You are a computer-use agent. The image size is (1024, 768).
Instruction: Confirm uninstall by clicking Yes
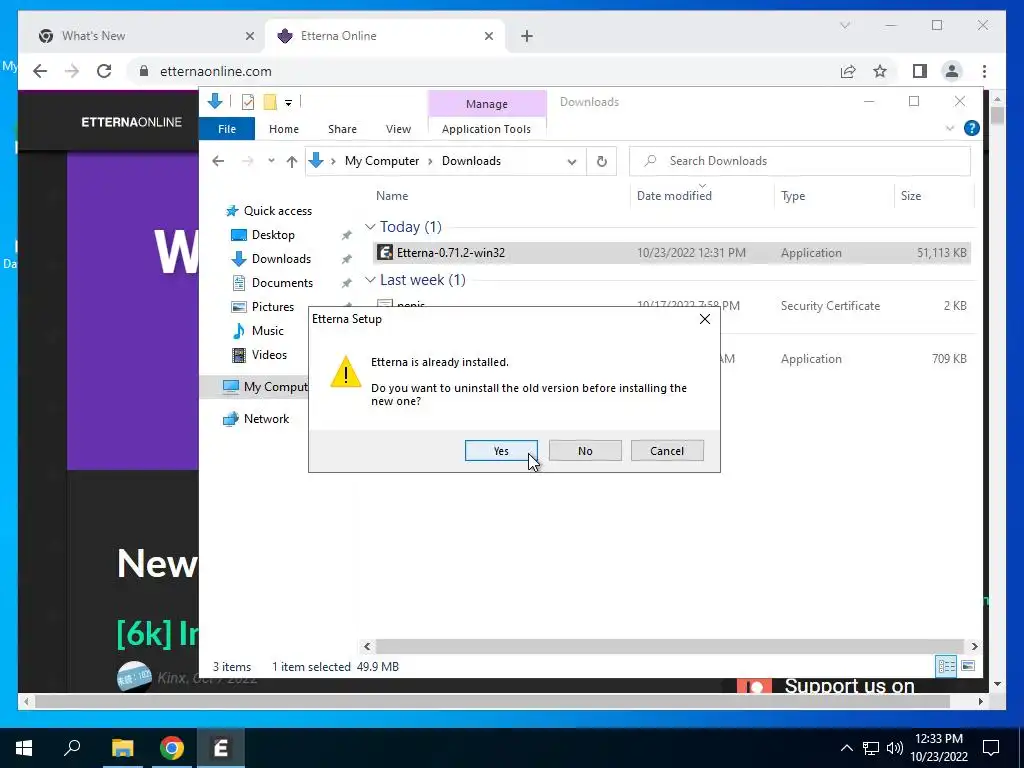point(501,451)
